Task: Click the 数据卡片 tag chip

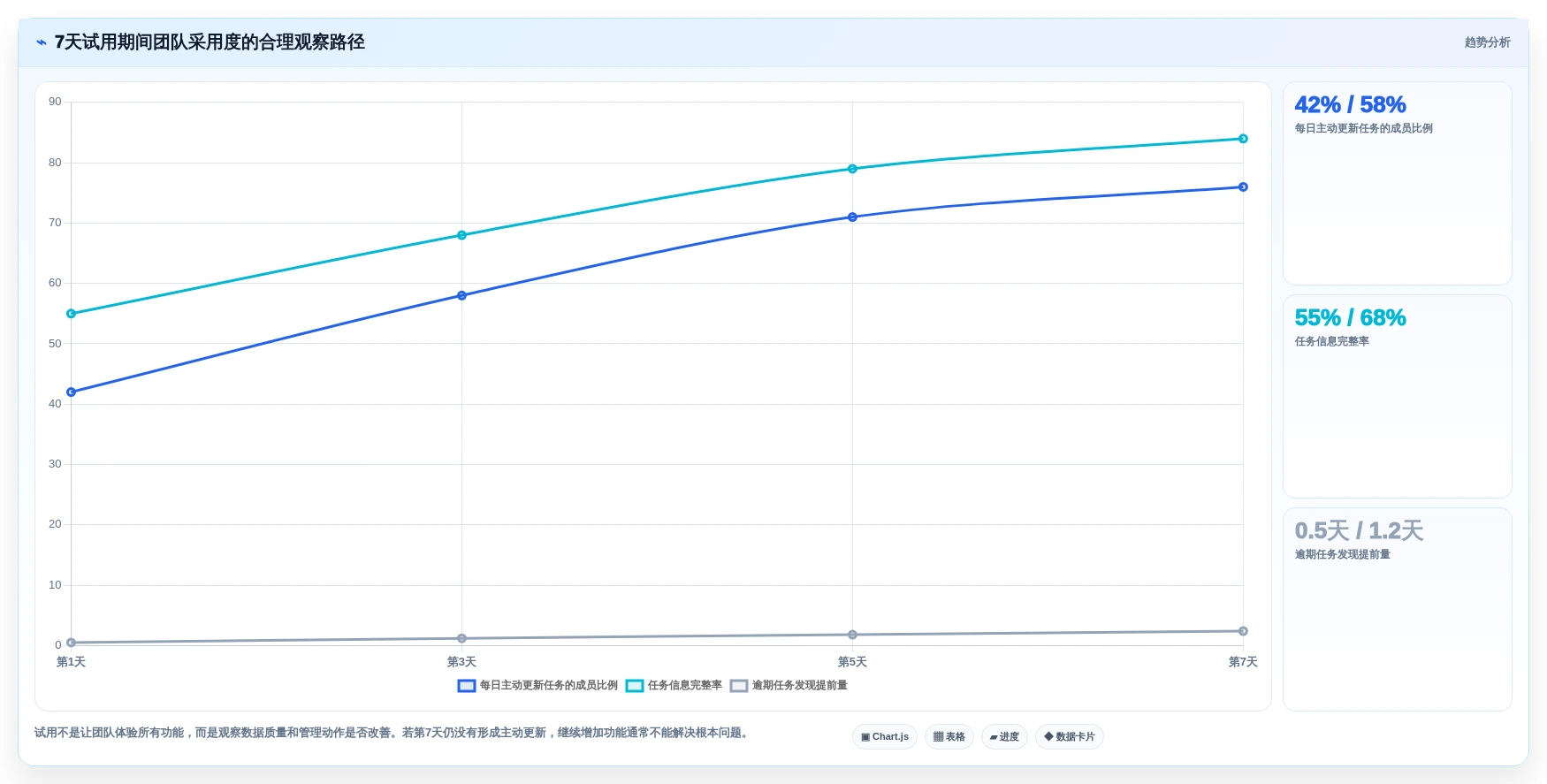Action: (1070, 736)
